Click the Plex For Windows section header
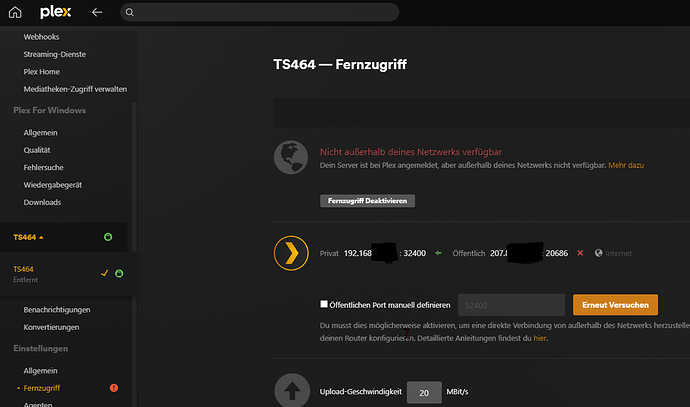The height and width of the screenshot is (407, 690). point(50,110)
